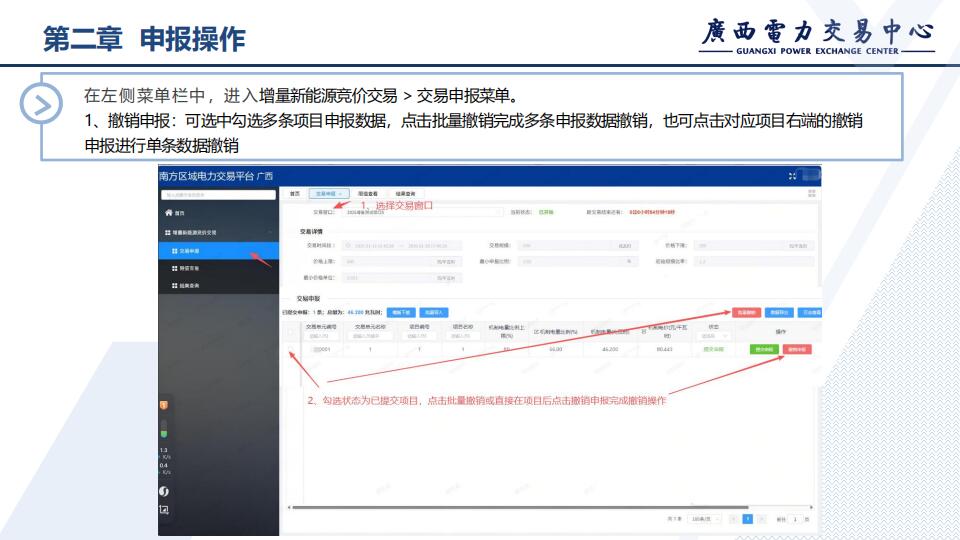The width and height of the screenshot is (960, 540).
Task: Click the fullscreen icon in the blue header
Action: tap(793, 176)
